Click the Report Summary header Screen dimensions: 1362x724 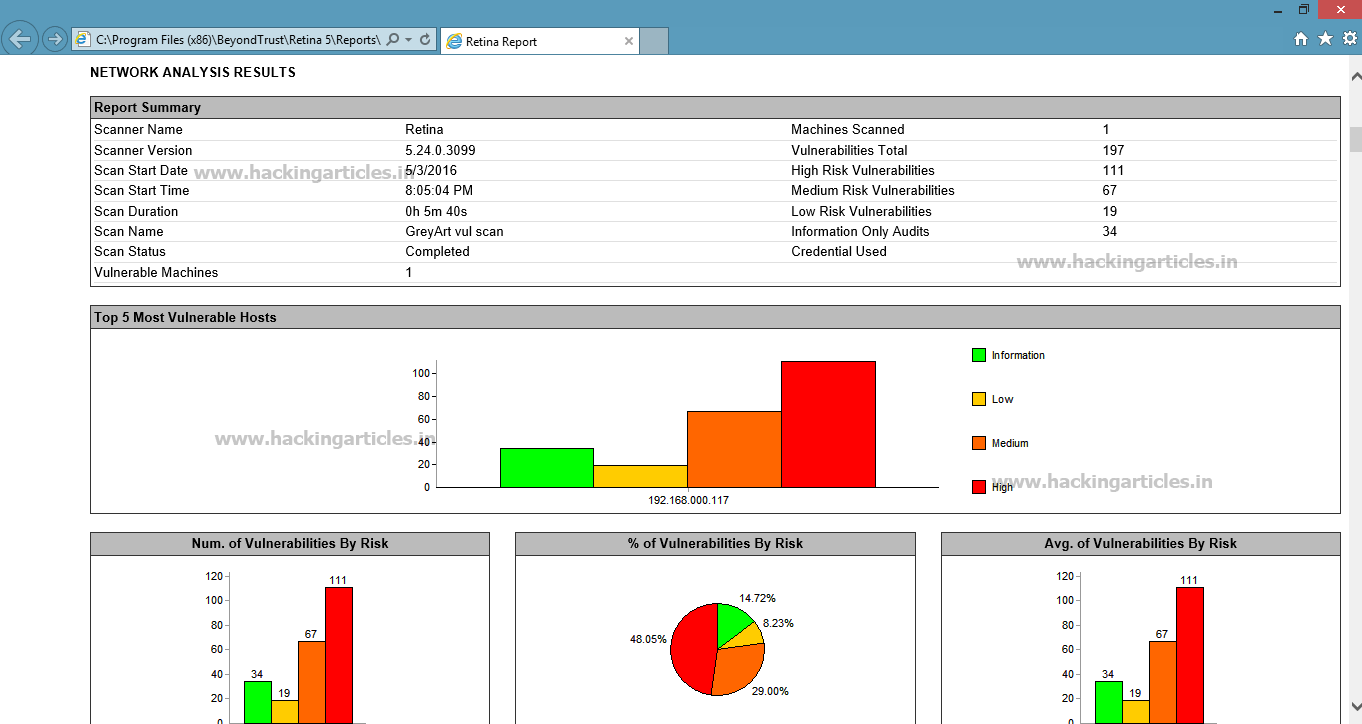tap(715, 108)
